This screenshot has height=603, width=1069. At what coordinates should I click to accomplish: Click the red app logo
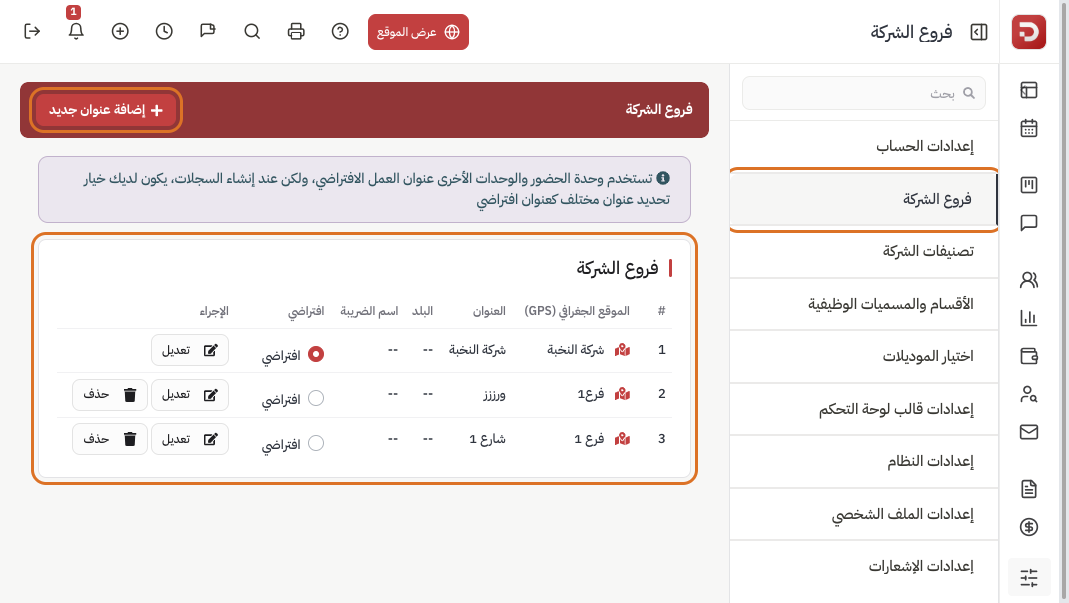point(1028,32)
